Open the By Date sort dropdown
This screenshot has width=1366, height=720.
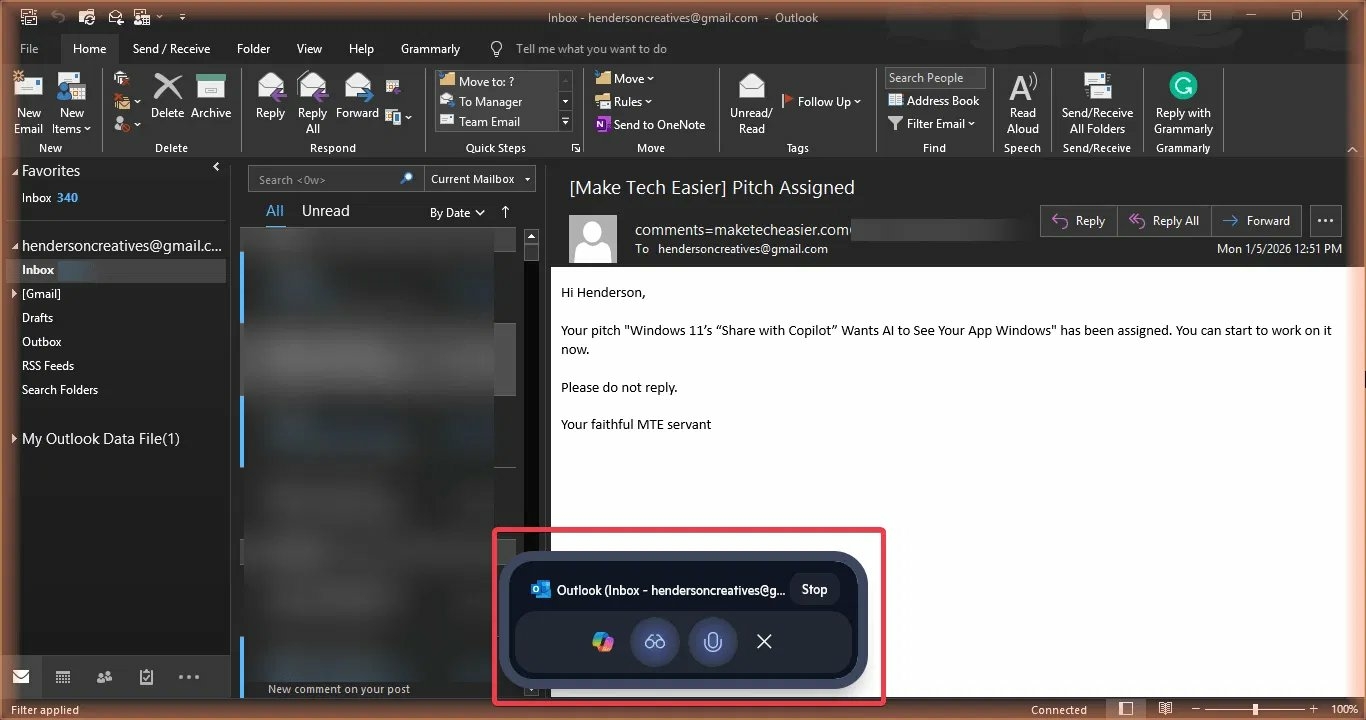(x=456, y=212)
